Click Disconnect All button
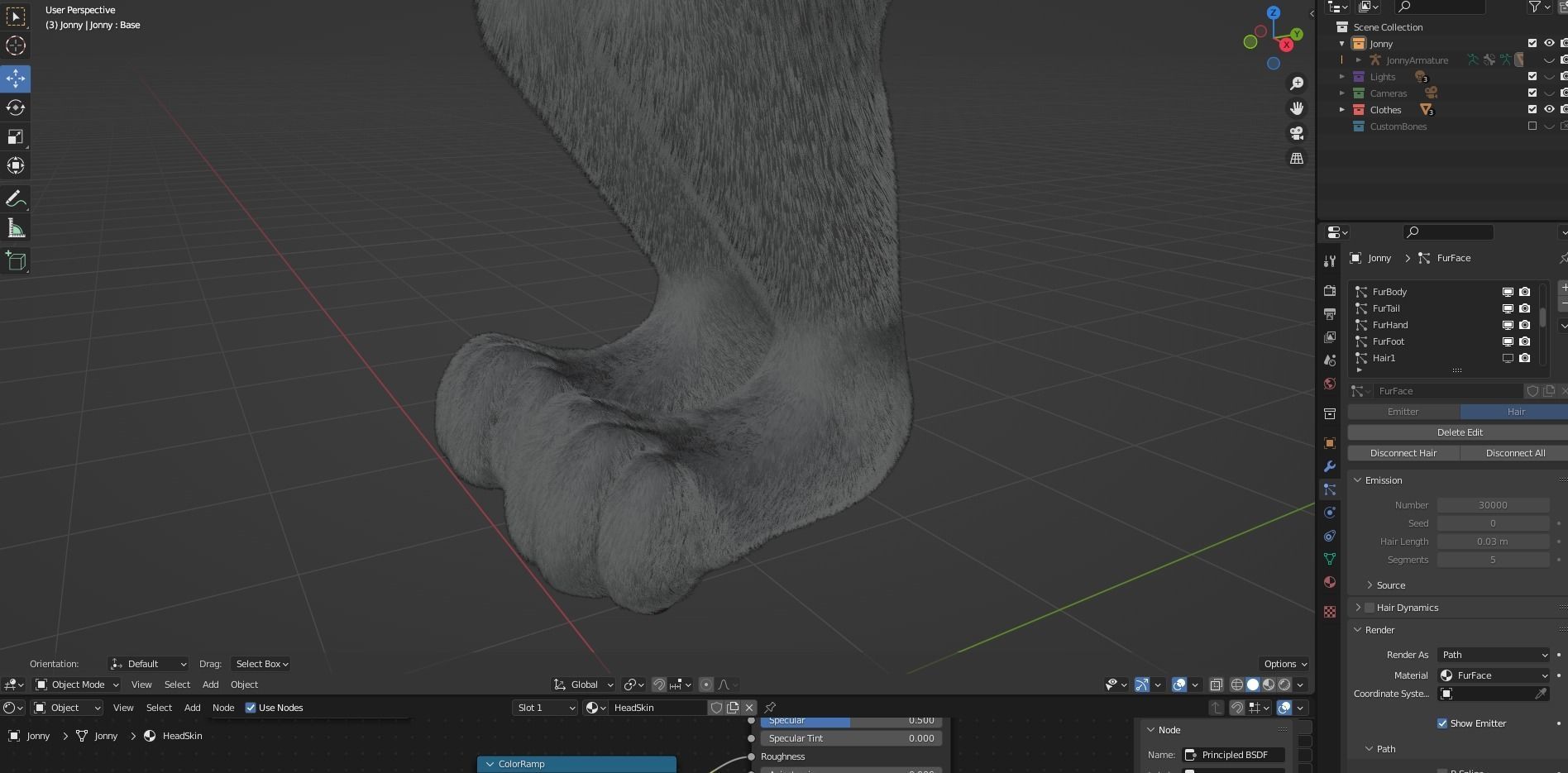Screen dimensions: 1568x773 click(x=1515, y=453)
